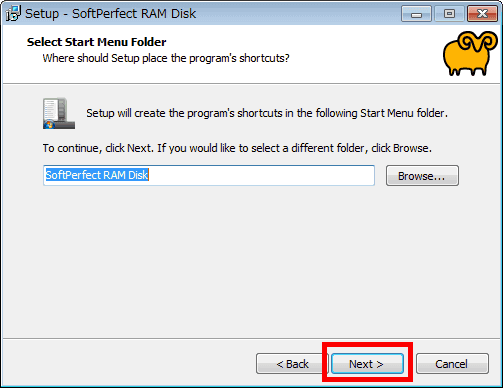This screenshot has width=503, height=388.
Task: Click inside the Start Menu folder name field
Action: (x=209, y=175)
